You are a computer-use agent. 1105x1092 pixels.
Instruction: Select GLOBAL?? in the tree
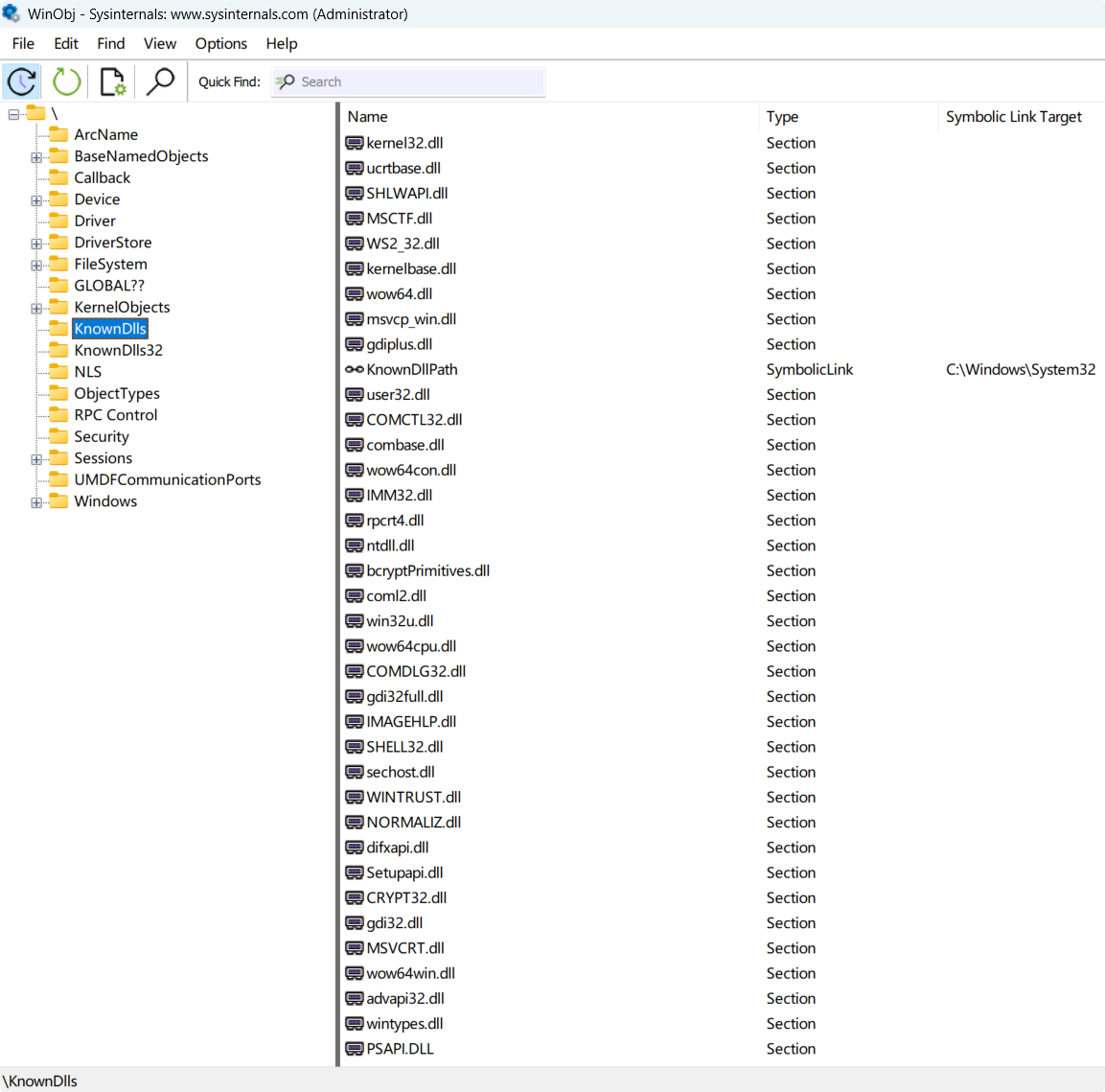(x=109, y=286)
